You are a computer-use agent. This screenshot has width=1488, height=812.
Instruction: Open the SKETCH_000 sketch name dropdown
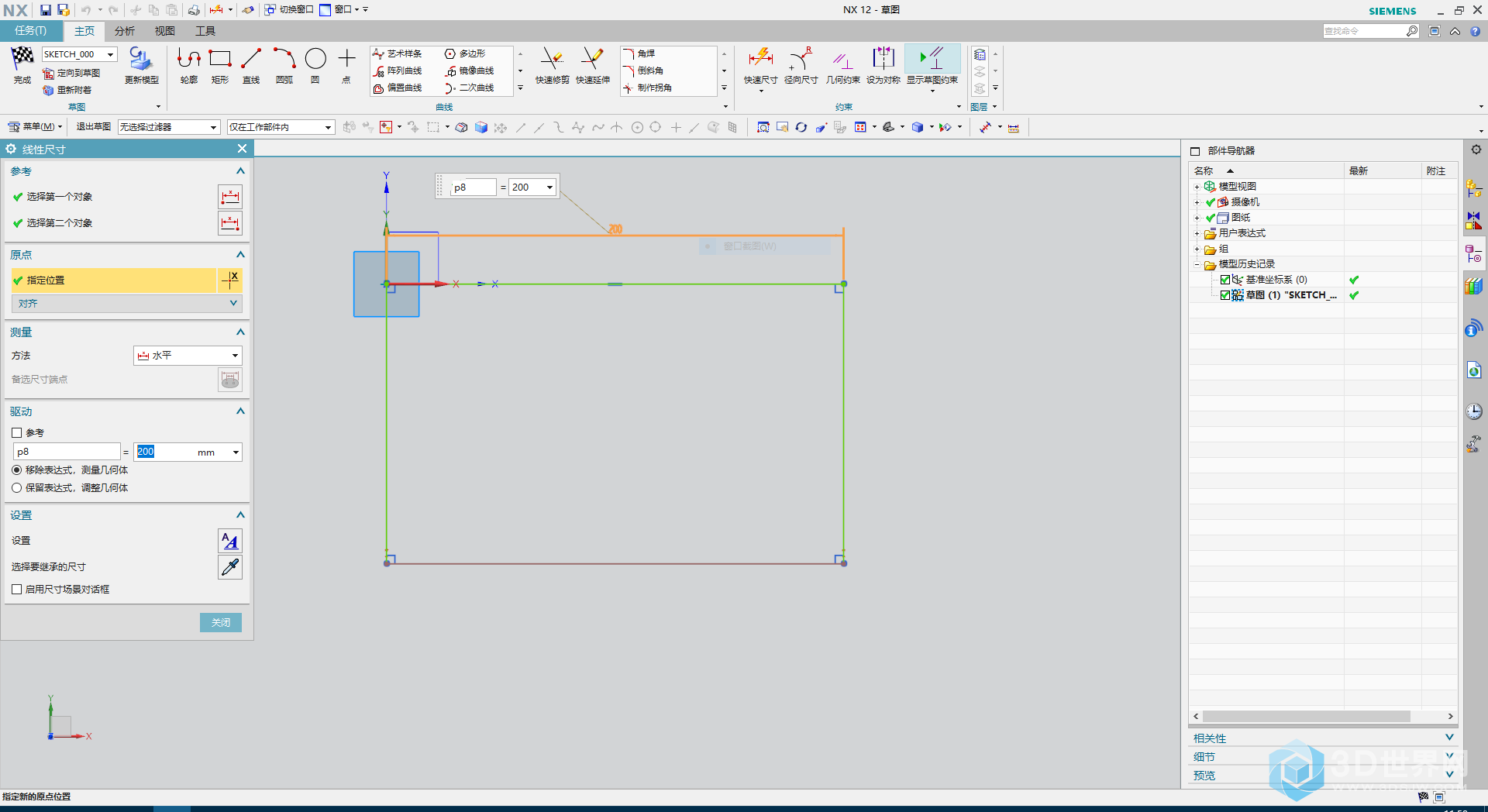point(111,54)
